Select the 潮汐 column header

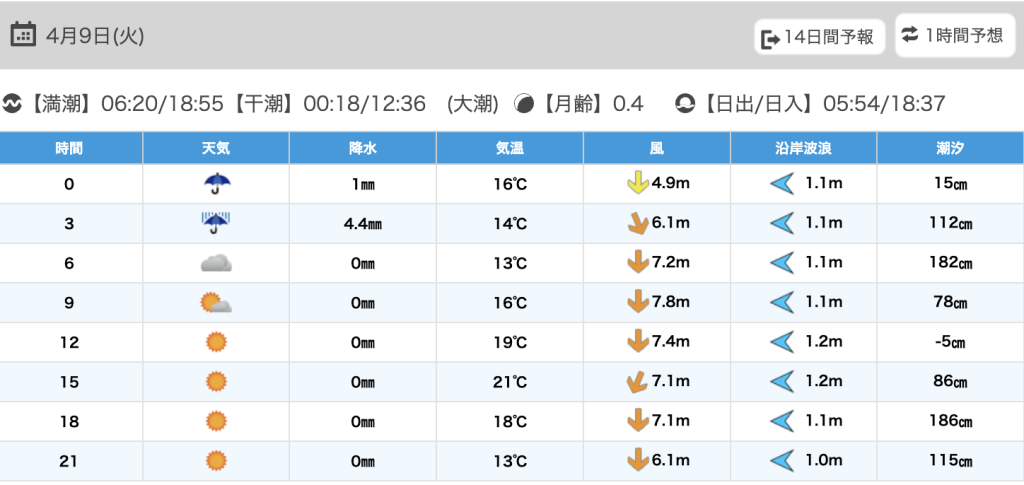click(x=950, y=148)
